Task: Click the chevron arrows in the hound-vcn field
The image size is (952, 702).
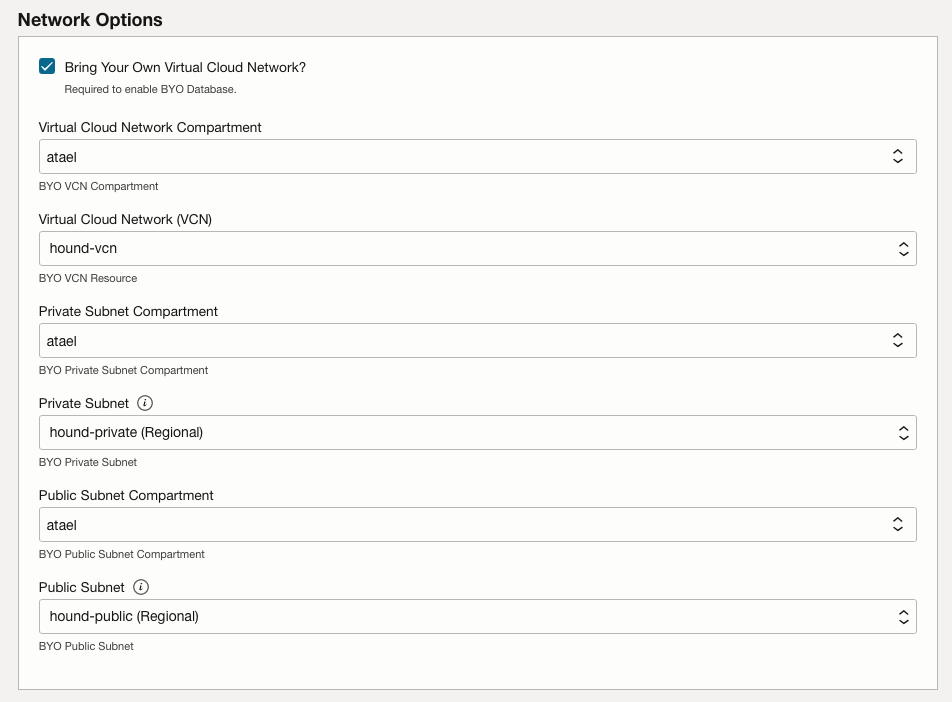Action: coord(903,249)
